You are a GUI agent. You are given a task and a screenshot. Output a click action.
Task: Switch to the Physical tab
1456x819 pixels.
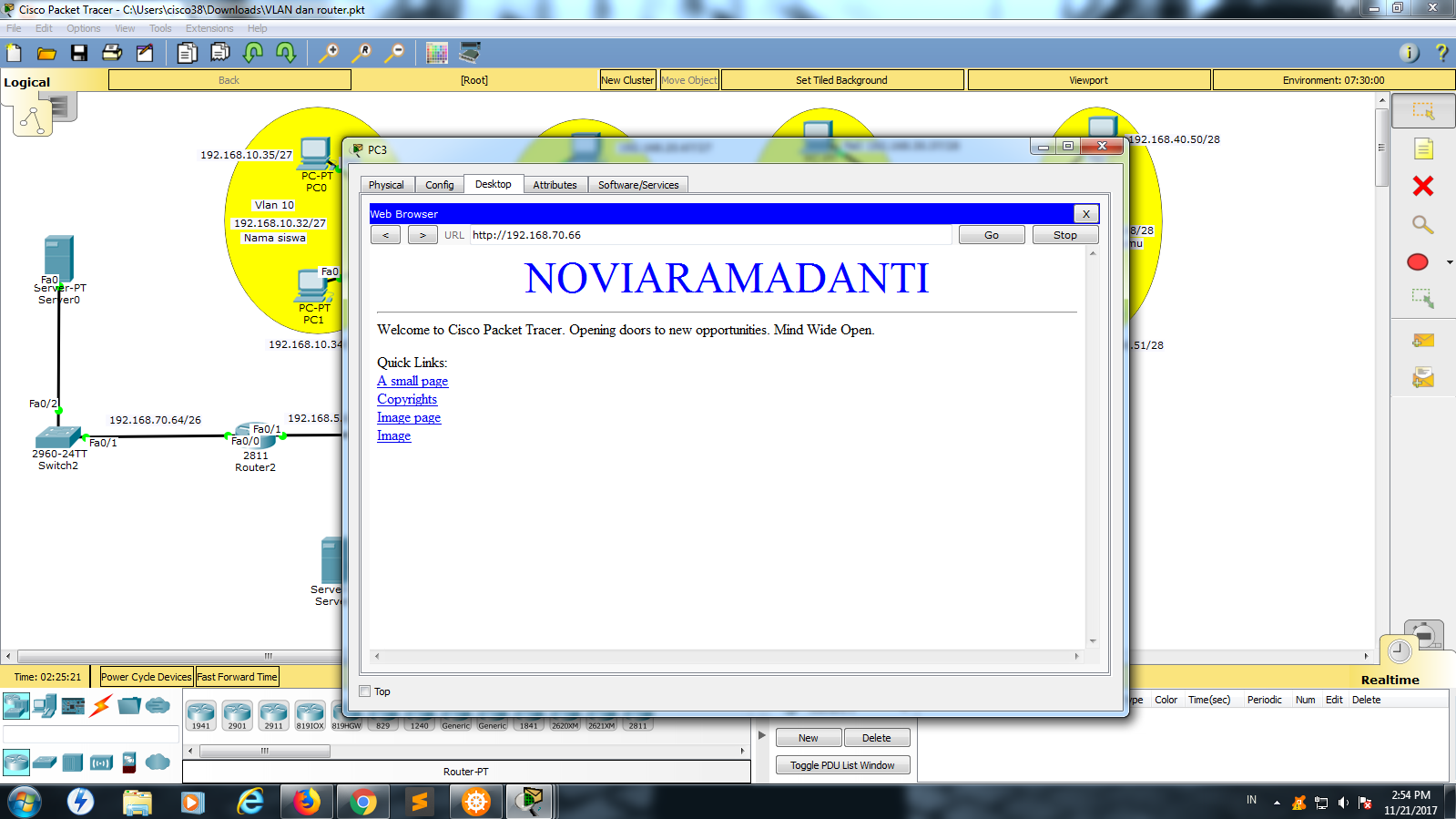(386, 185)
